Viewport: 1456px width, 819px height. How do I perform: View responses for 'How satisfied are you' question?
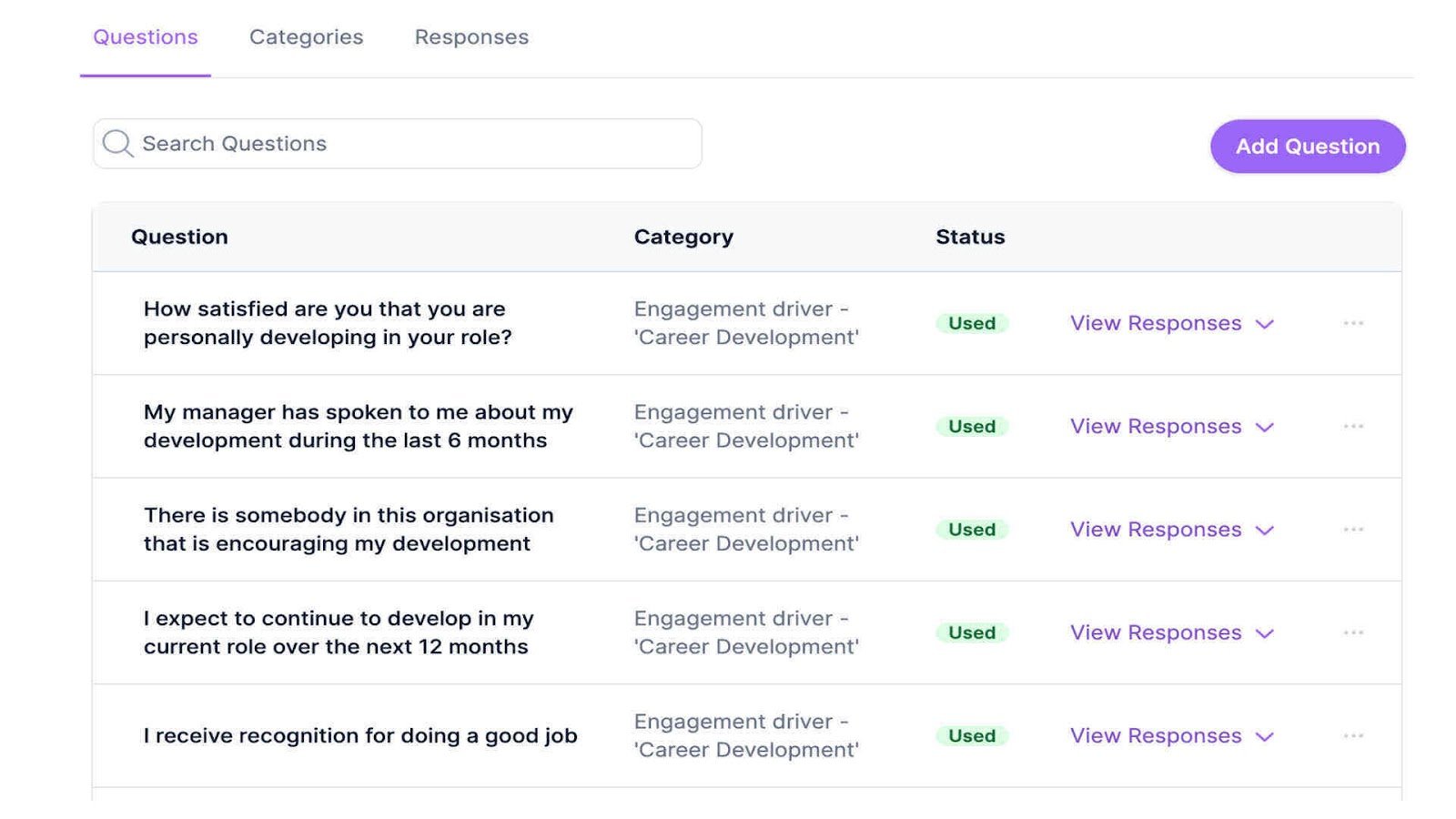tap(1156, 323)
